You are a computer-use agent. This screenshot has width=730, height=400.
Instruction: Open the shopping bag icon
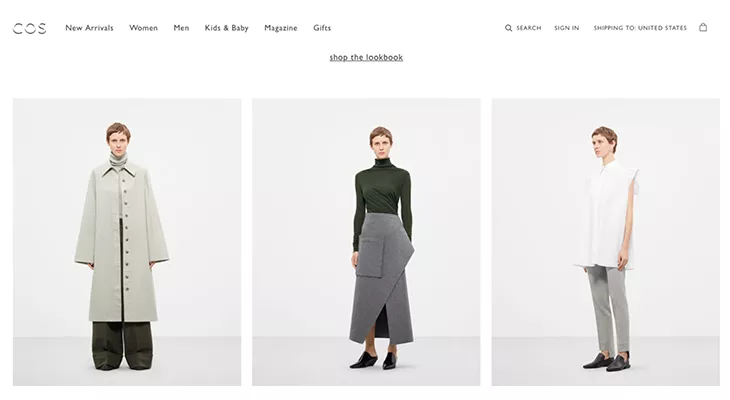coord(703,27)
